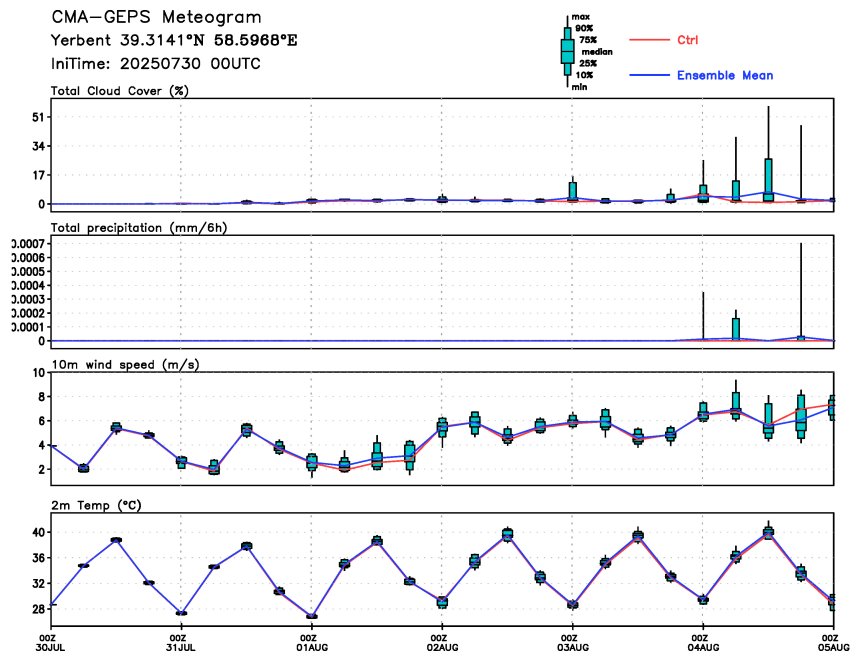Click the 'Total Cloud Cover (%)' panel title
This screenshot has width=860, height=663.
[x=120, y=91]
